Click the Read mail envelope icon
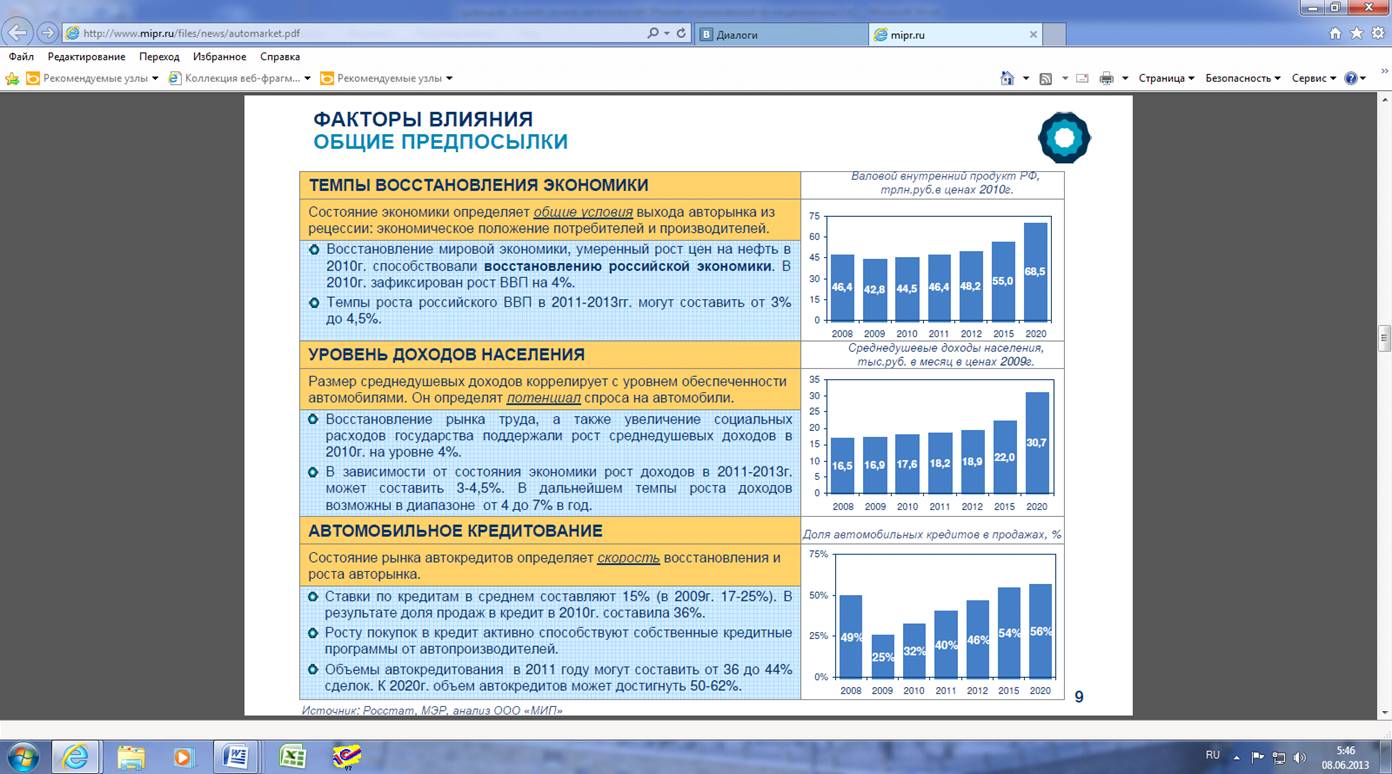This screenshot has height=774, width=1392. [x=1083, y=78]
